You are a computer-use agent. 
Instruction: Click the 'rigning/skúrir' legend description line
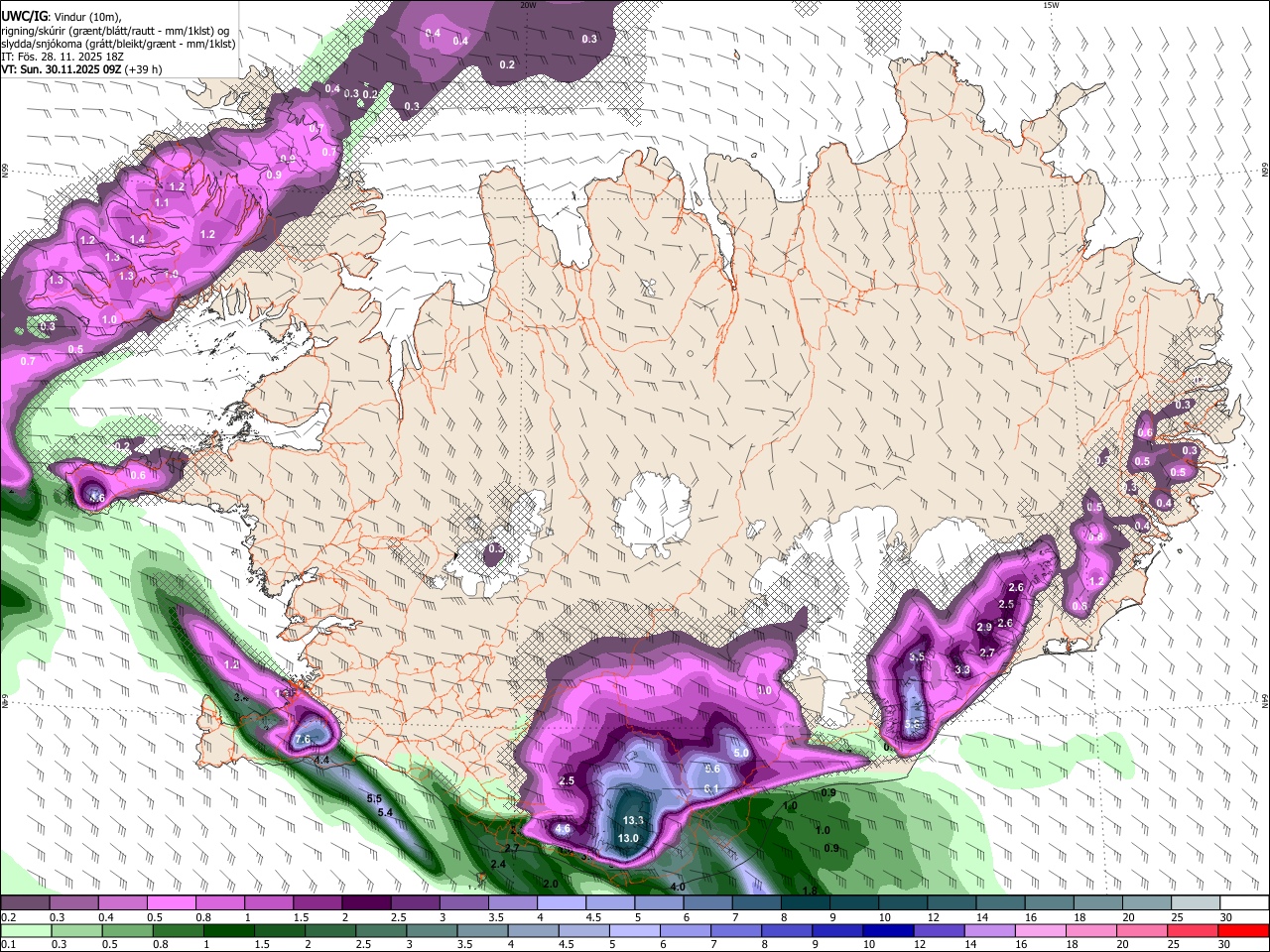click(115, 30)
